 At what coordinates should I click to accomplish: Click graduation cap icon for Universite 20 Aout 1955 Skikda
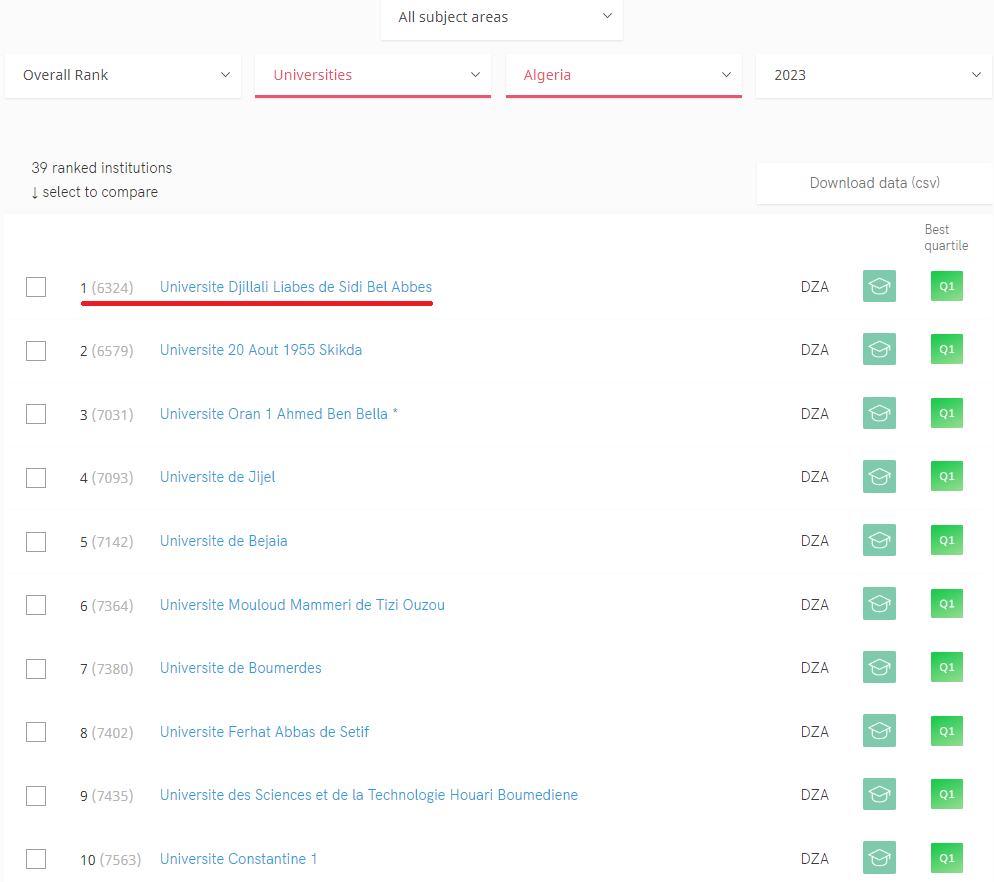879,349
